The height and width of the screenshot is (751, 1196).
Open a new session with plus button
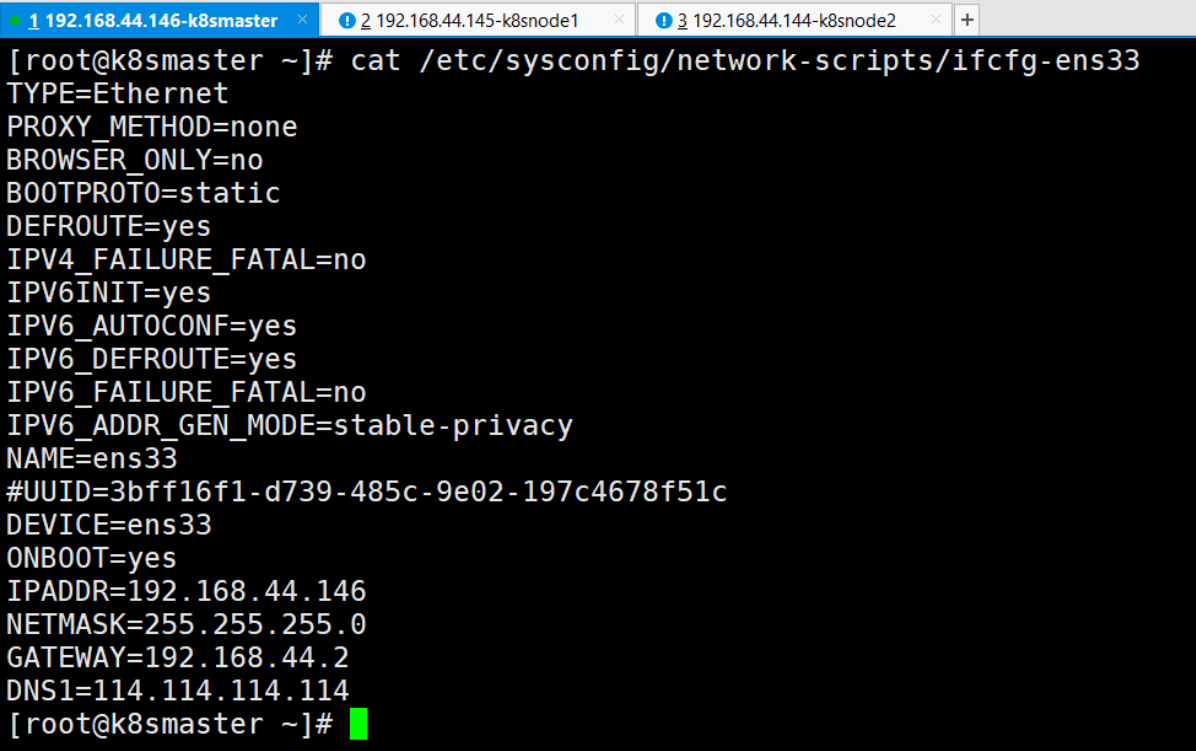[967, 20]
